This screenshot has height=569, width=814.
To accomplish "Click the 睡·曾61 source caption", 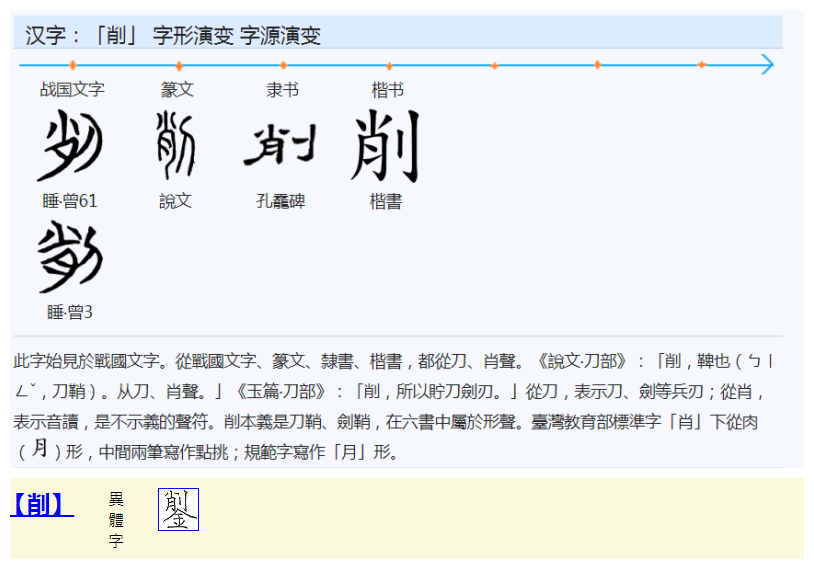I will pos(70,201).
